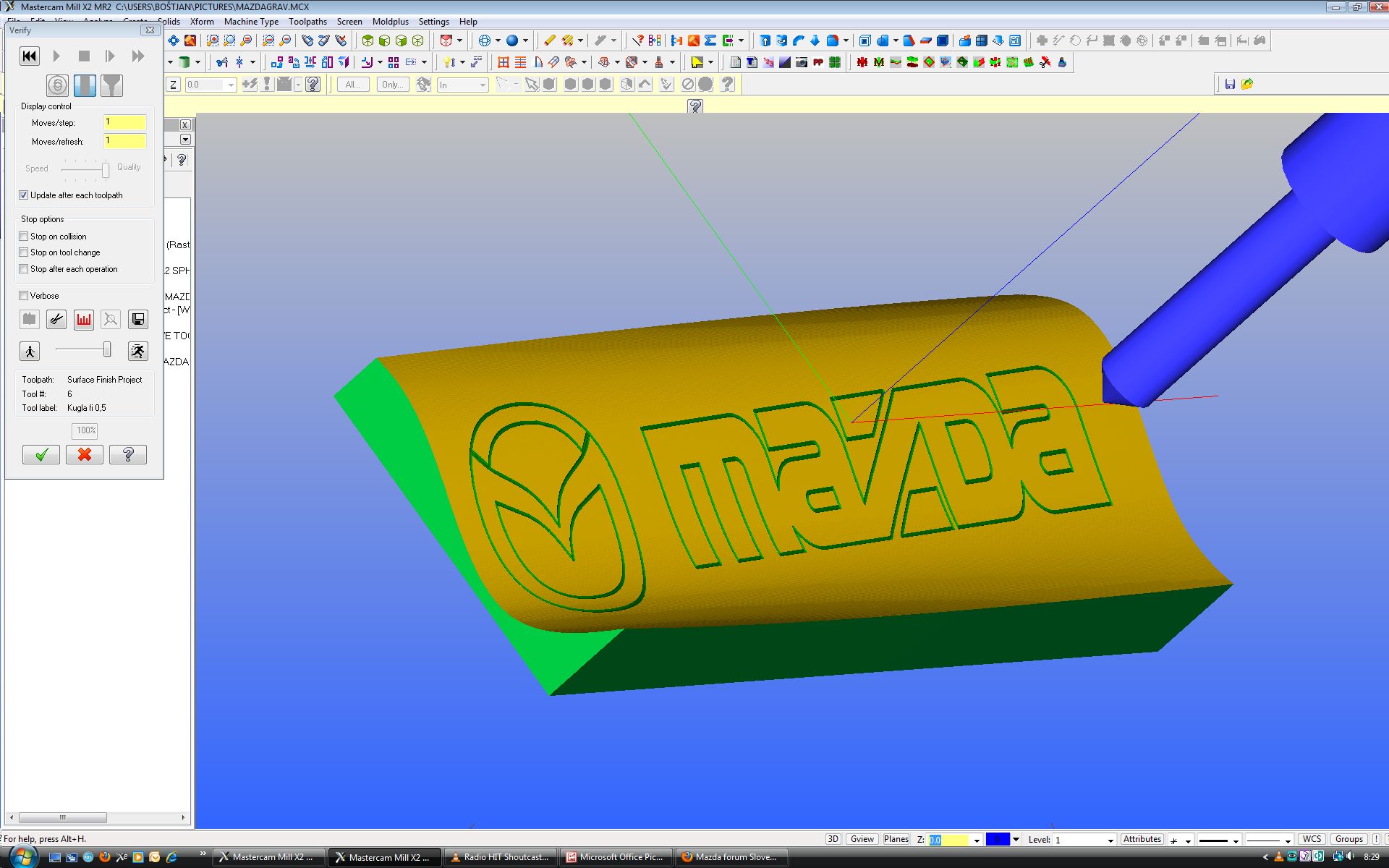The image size is (1389, 868).
Task: Click the open-folder icon beside save
Action: pyautogui.click(x=1247, y=84)
